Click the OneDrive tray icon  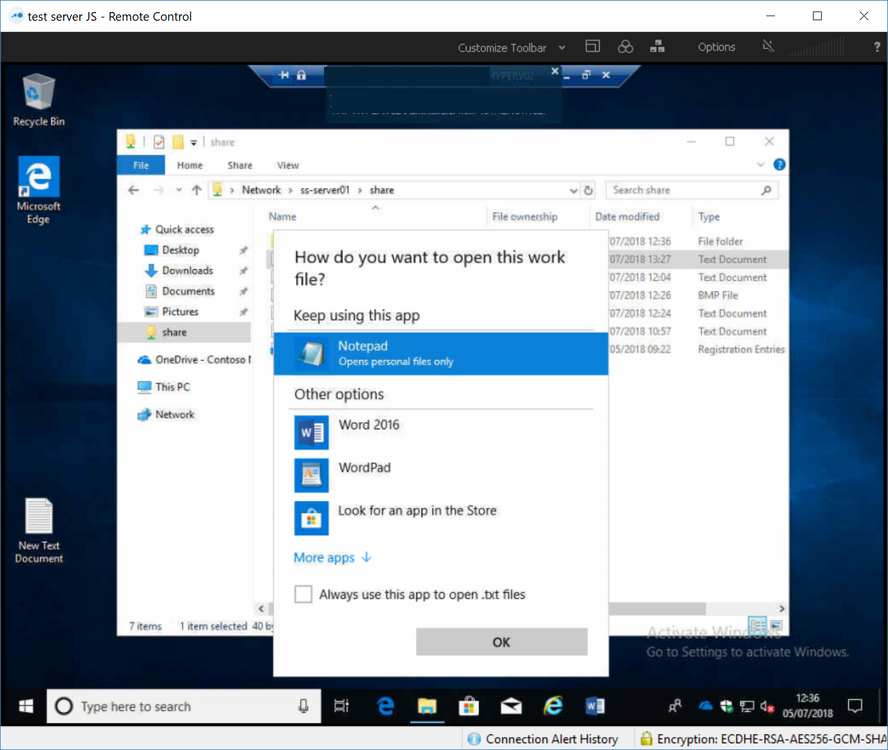tap(706, 706)
